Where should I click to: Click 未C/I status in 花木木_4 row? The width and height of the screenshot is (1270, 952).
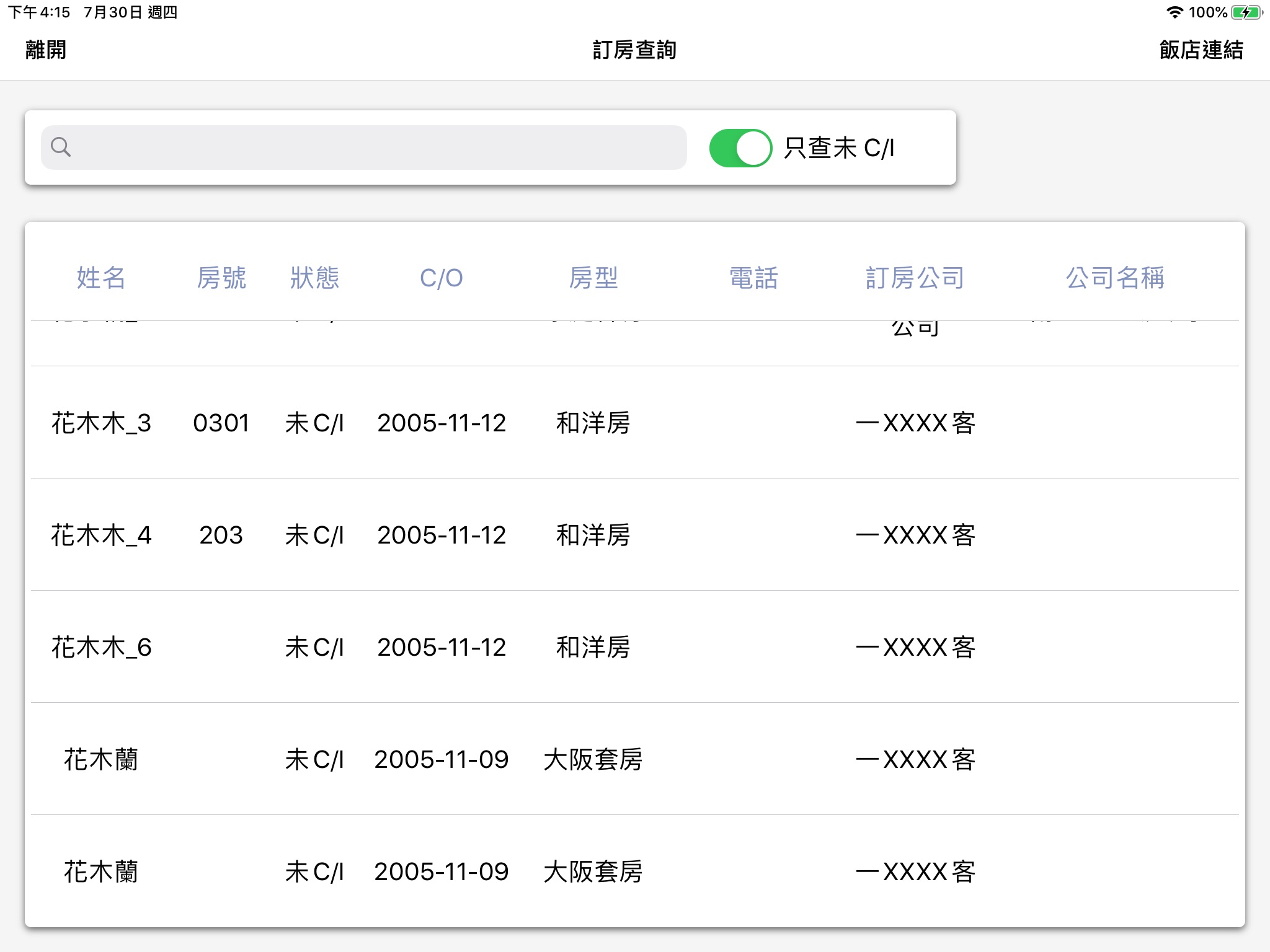pyautogui.click(x=314, y=535)
